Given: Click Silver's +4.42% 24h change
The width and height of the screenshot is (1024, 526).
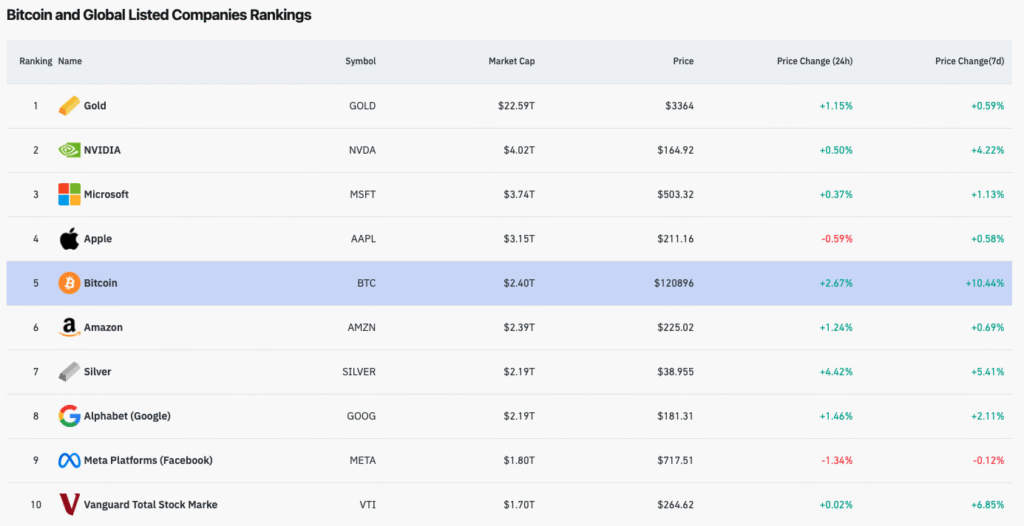Looking at the screenshot, I should (x=836, y=372).
